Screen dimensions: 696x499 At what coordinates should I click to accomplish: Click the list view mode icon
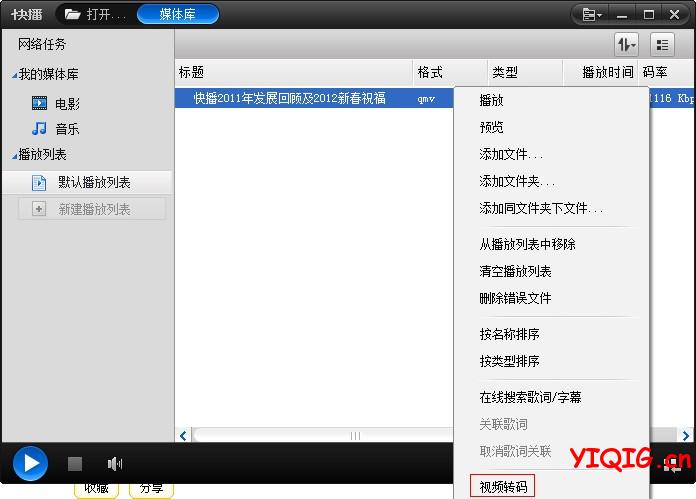(662, 44)
